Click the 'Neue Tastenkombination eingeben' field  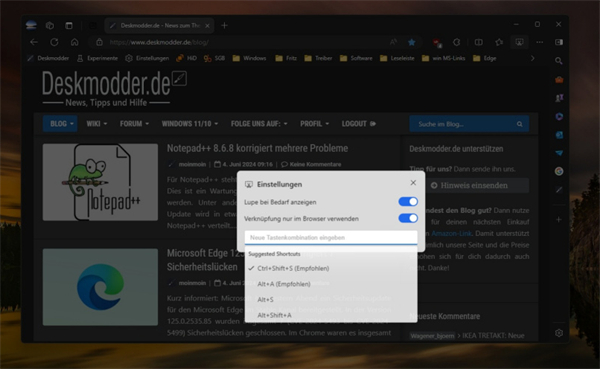[x=331, y=237]
